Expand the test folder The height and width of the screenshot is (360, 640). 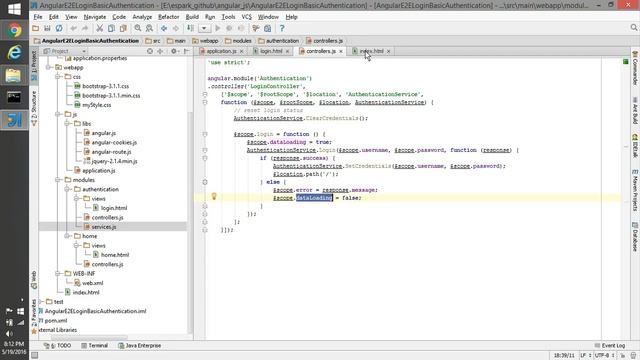(x=40, y=302)
